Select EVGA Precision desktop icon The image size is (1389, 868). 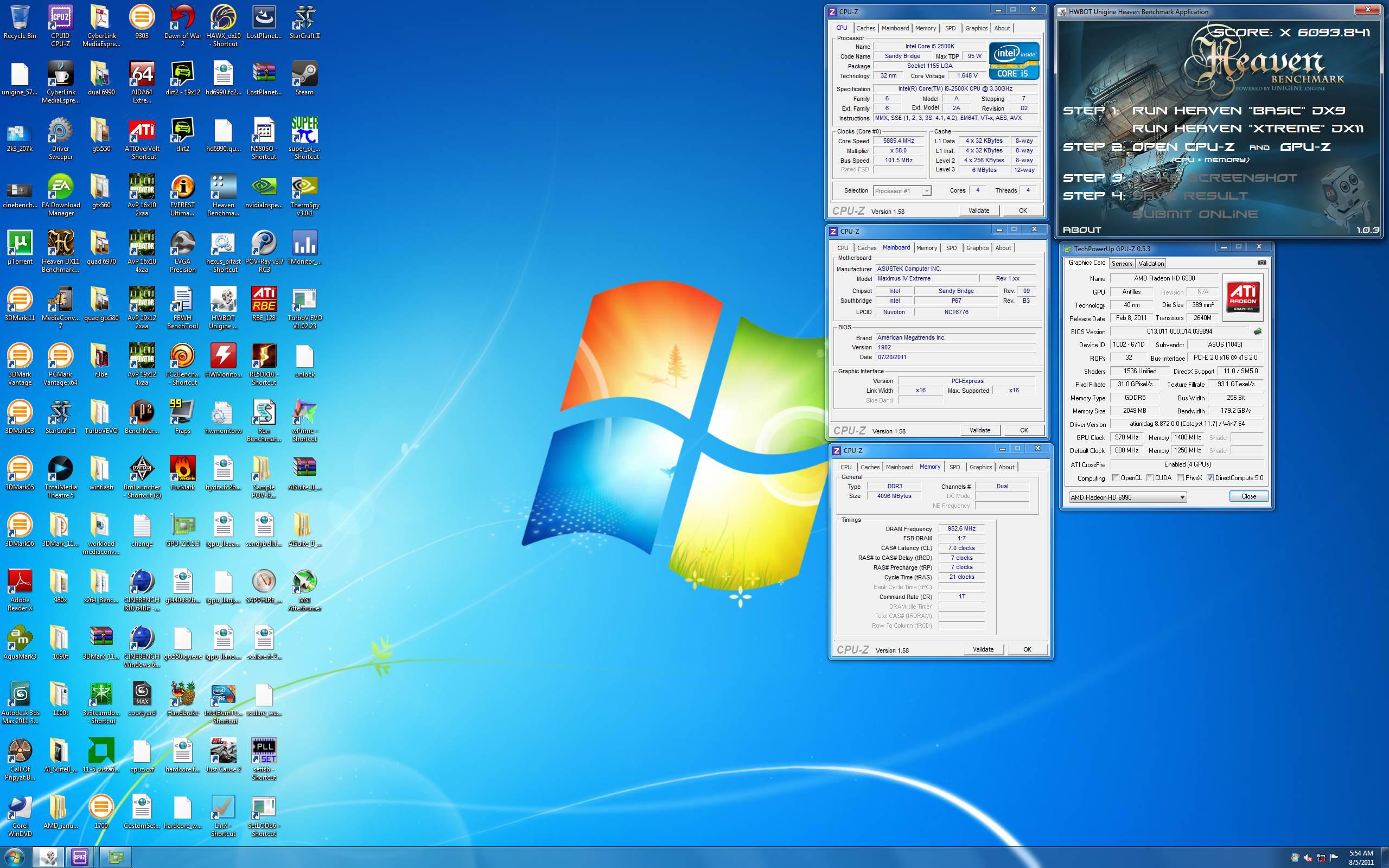[182, 251]
